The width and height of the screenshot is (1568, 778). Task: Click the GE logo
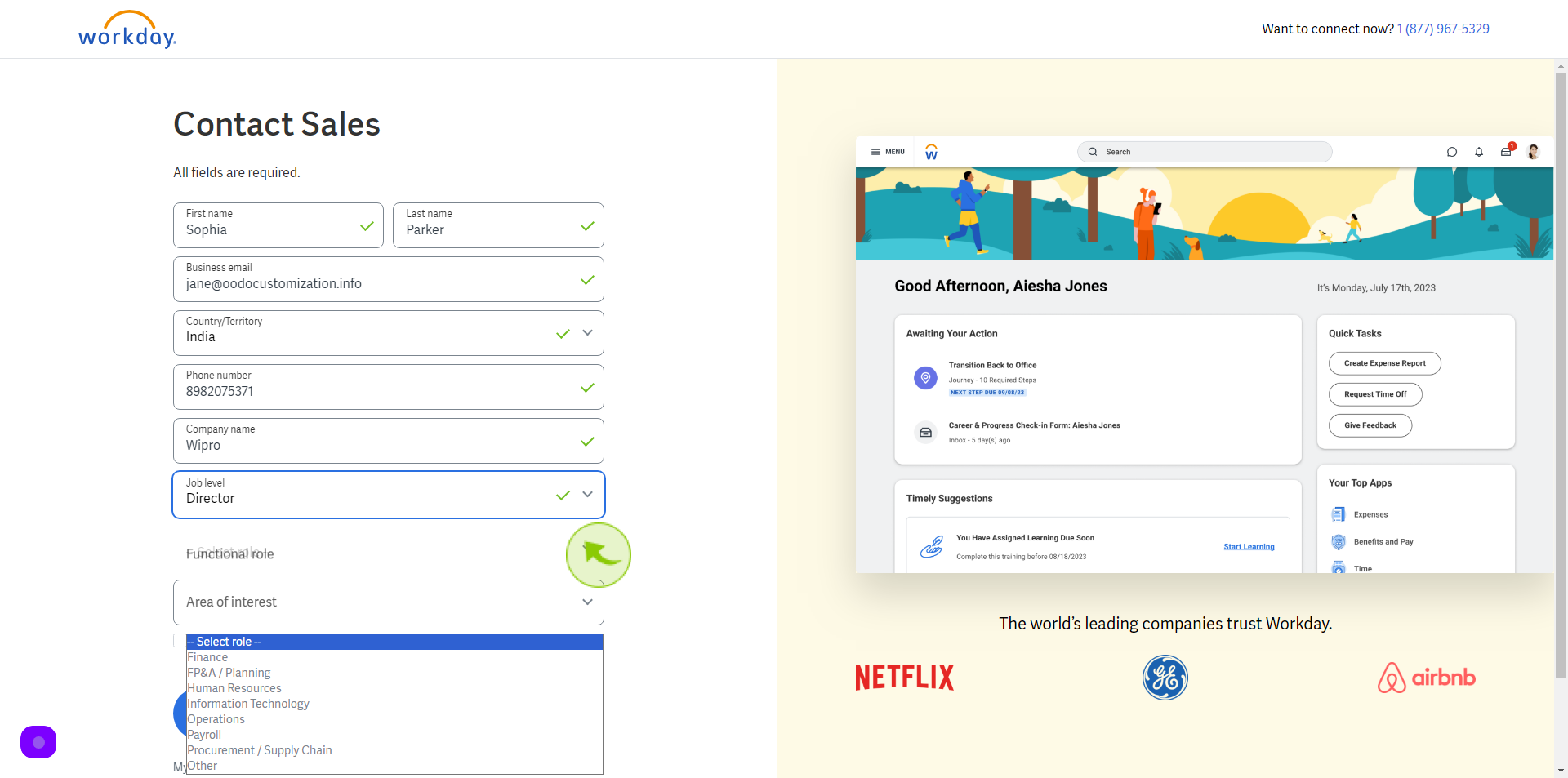[1165, 678]
